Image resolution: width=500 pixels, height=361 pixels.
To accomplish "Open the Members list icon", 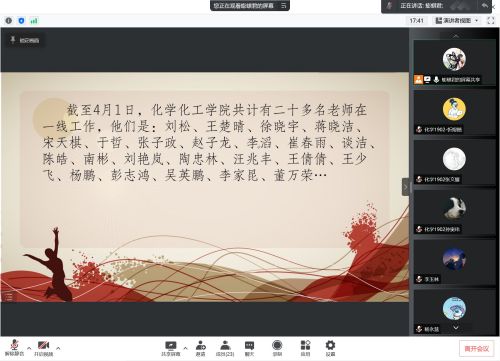I will click(x=225, y=348).
